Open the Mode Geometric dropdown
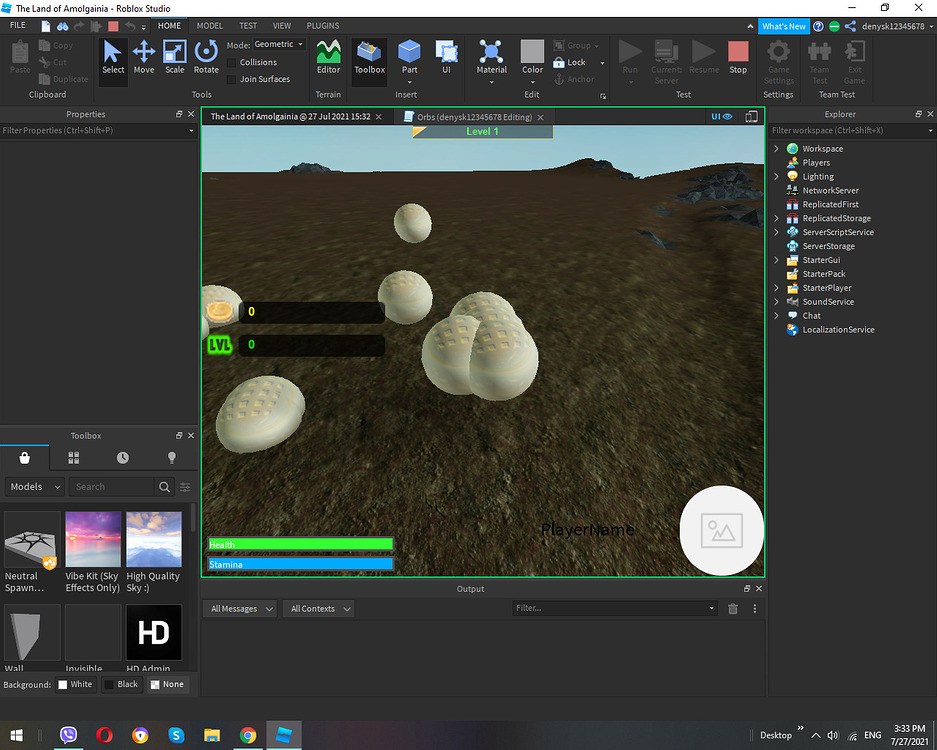This screenshot has width=937, height=750. 279,44
